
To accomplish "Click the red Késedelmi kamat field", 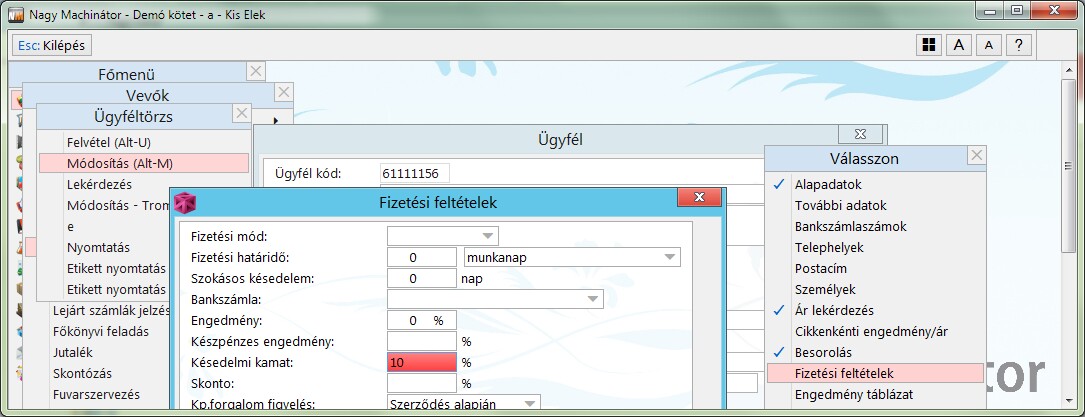I will [422, 362].
